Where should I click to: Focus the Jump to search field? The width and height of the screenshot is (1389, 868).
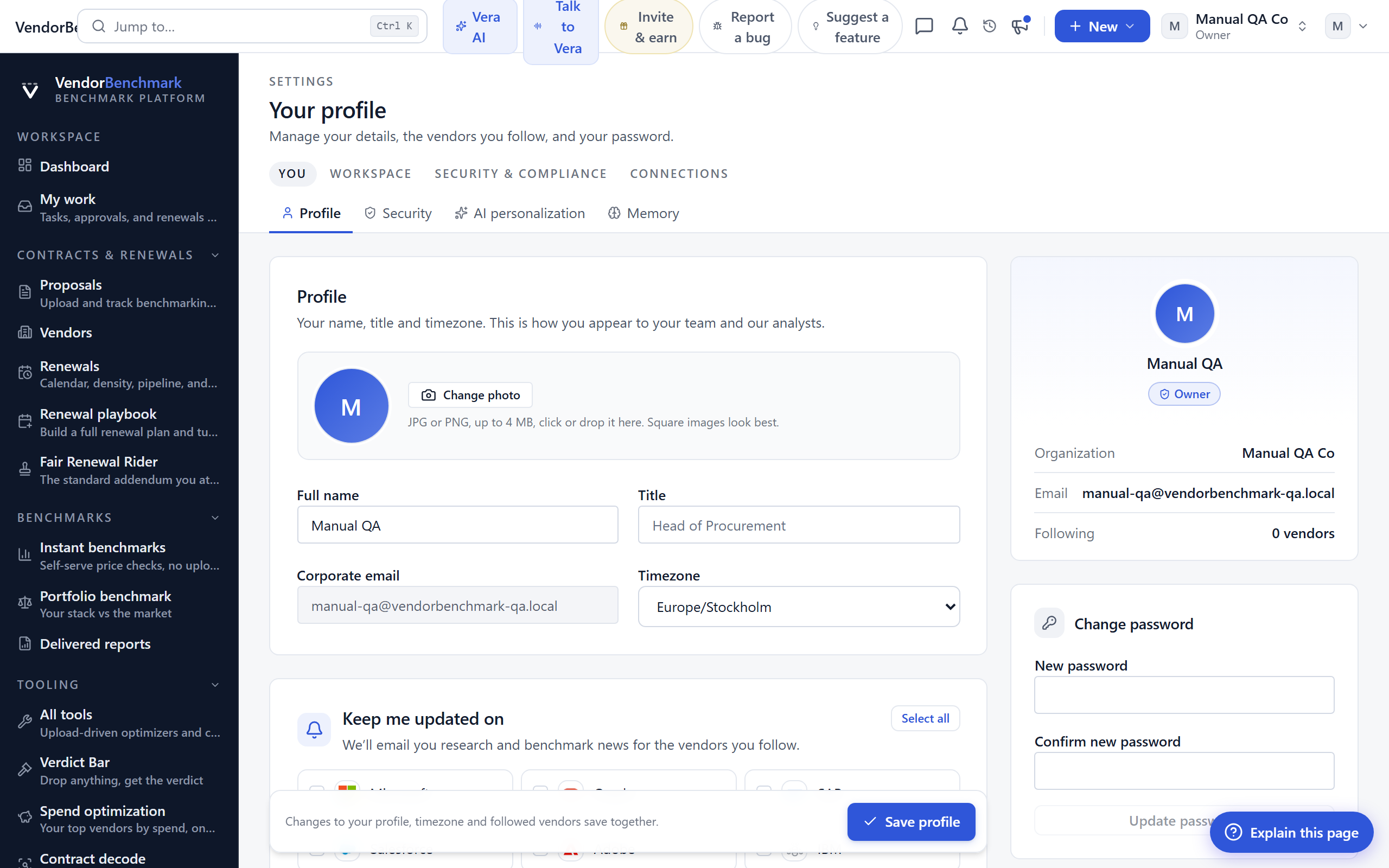pos(252,27)
